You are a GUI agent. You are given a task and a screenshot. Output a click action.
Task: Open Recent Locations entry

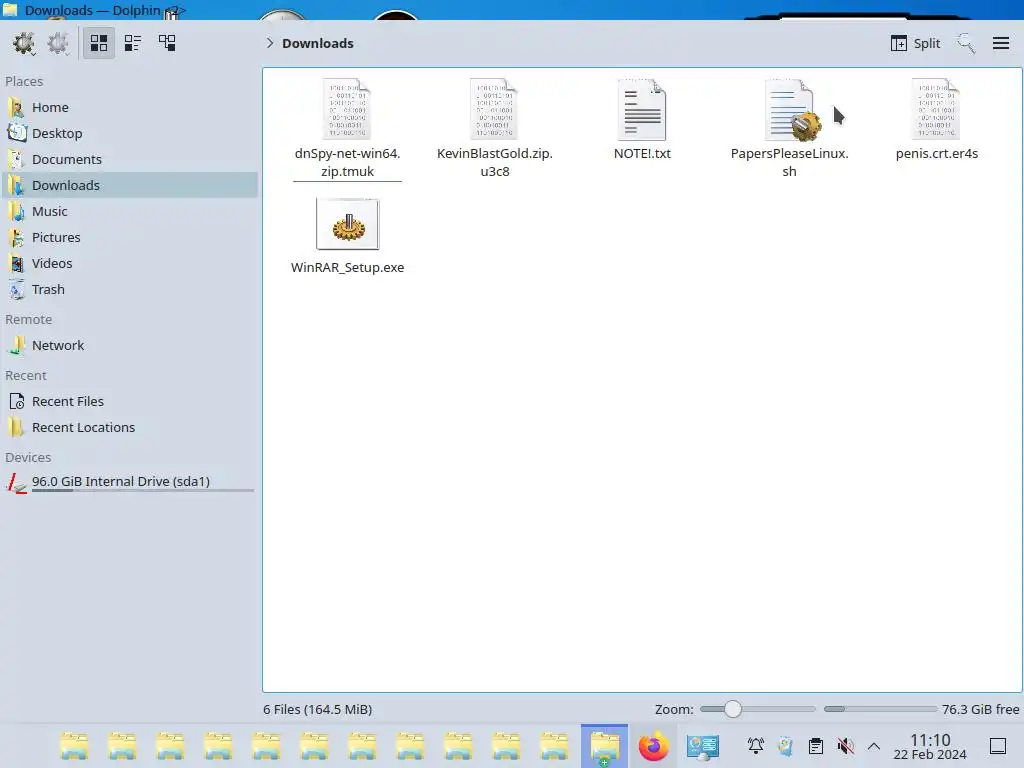[x=129, y=428]
